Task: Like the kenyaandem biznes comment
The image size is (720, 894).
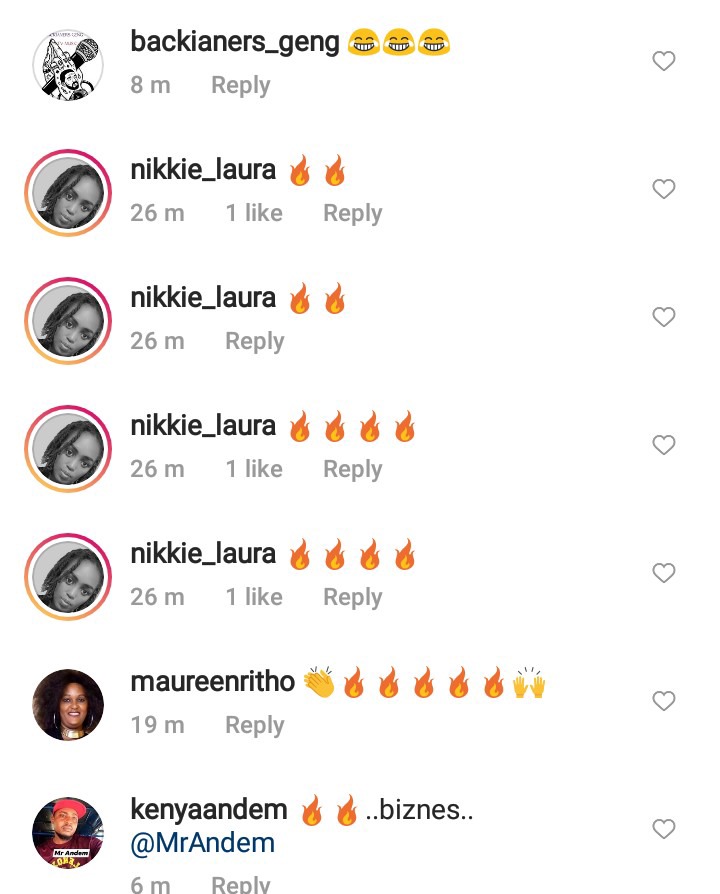Action: 664,829
